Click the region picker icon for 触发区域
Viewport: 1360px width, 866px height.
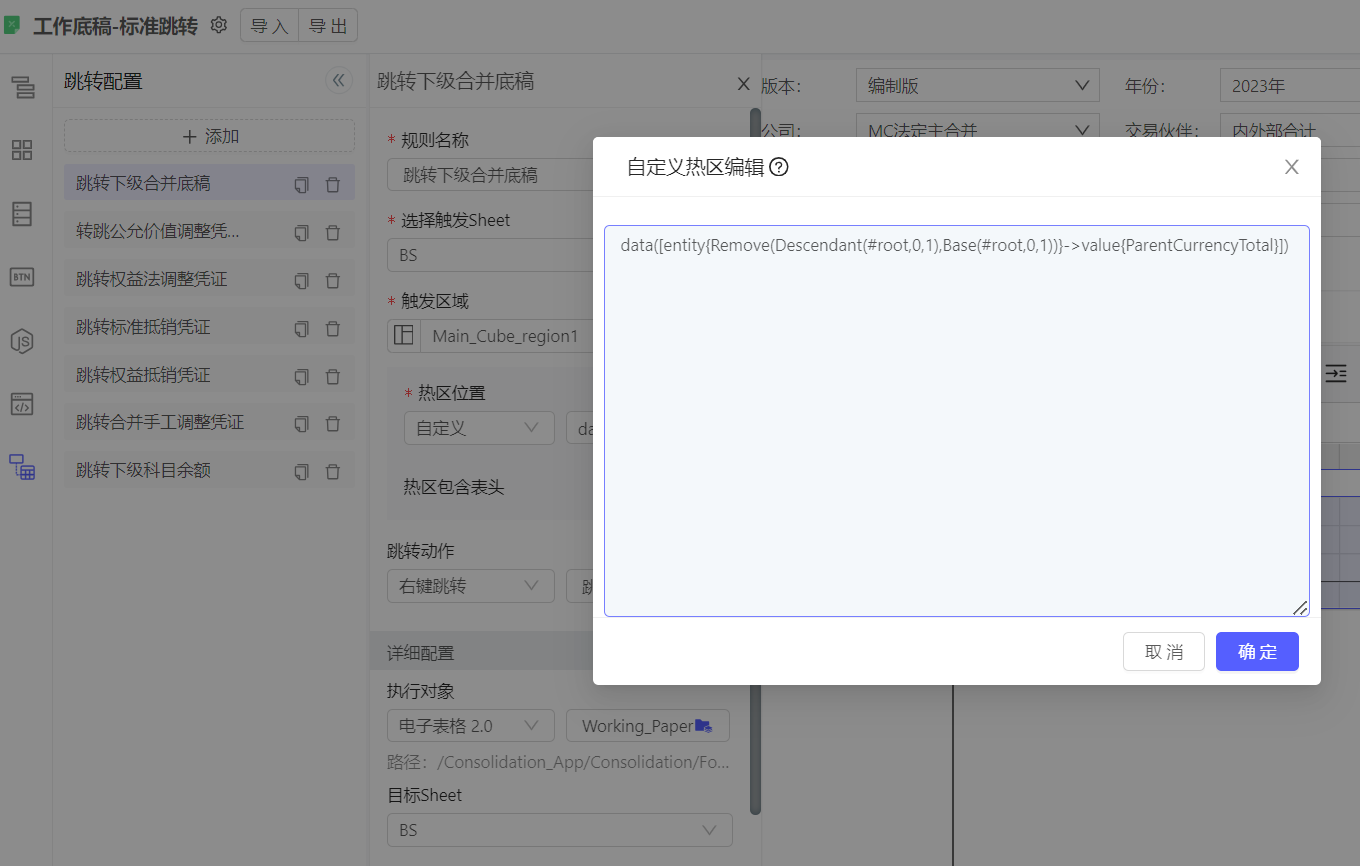click(x=404, y=336)
